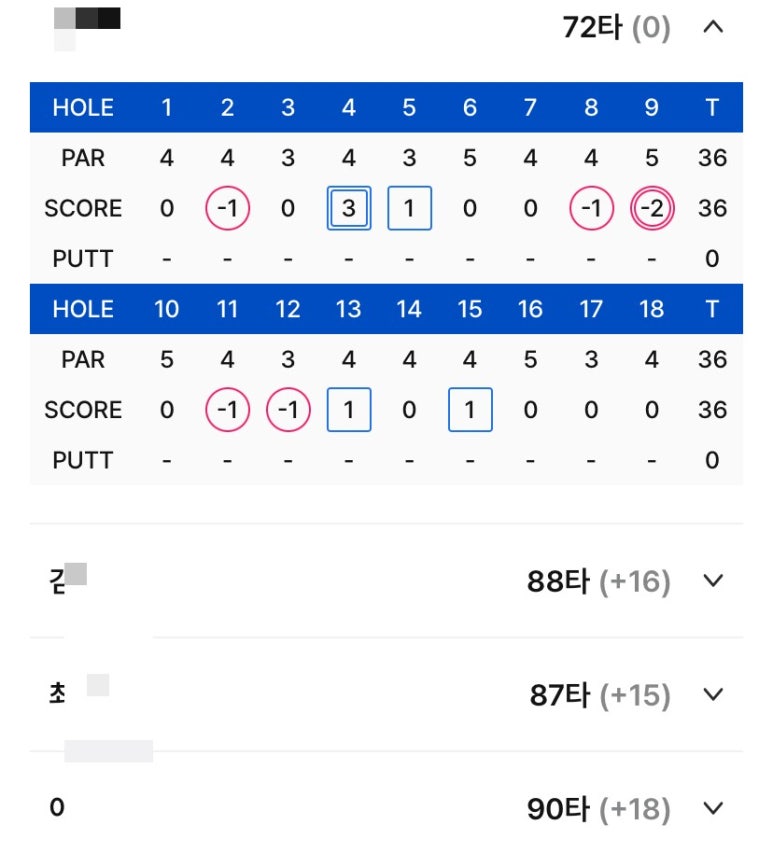Click hole 18 in the header row
Viewport: 773px width, 853px height.
[x=651, y=309]
